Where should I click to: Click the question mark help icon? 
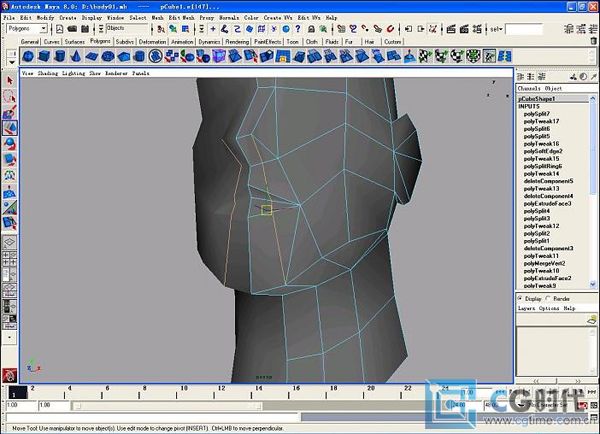pyautogui.click(x=298, y=29)
